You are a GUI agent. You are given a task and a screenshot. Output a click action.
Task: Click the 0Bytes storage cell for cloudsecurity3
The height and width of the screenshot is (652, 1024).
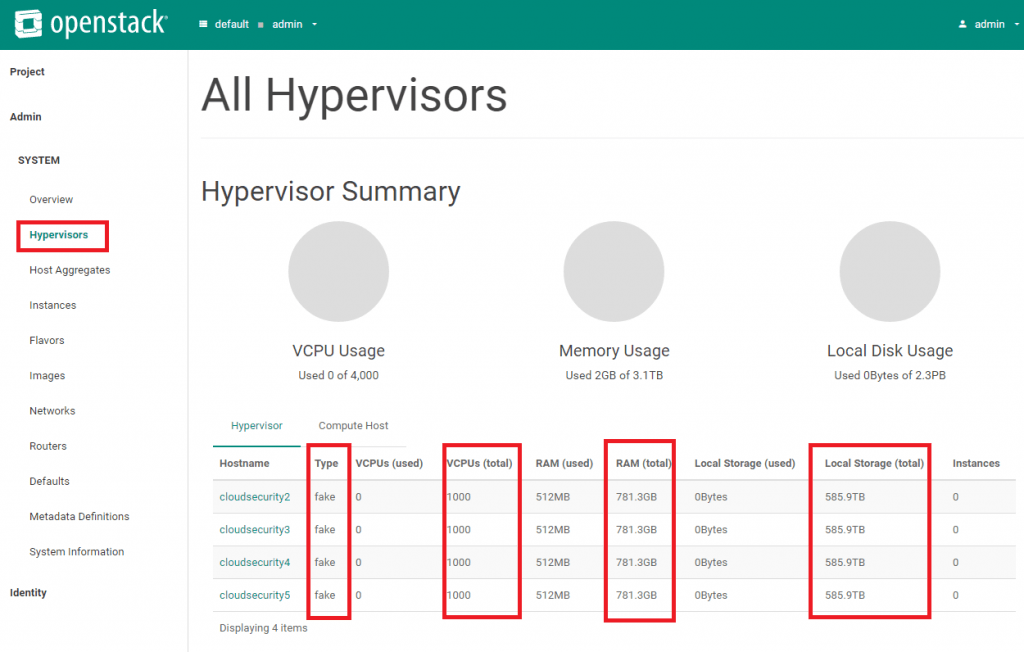point(711,530)
